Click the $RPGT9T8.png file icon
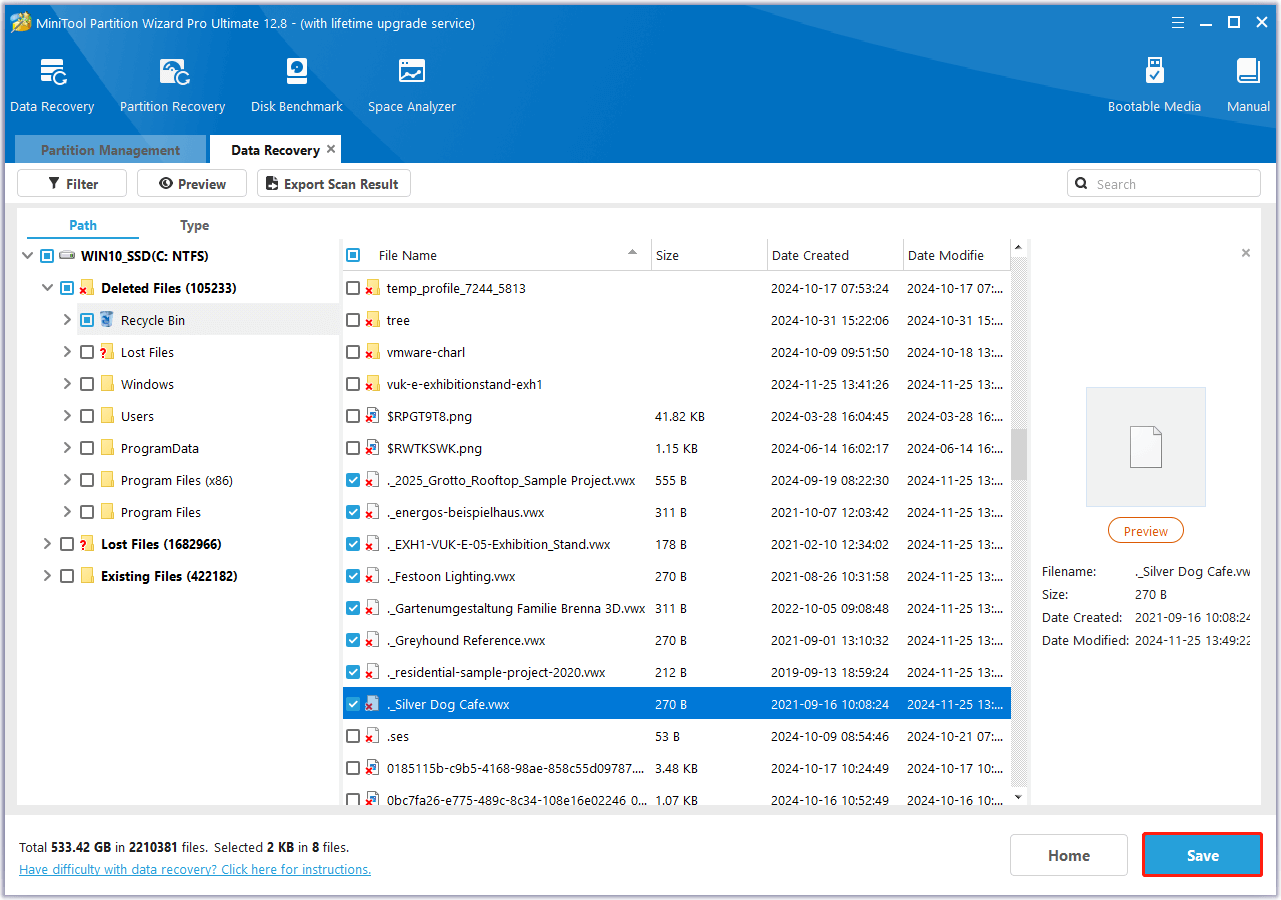 372,416
